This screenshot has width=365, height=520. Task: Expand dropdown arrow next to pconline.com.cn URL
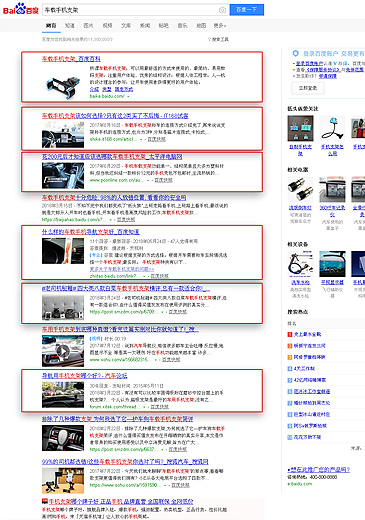point(148,180)
